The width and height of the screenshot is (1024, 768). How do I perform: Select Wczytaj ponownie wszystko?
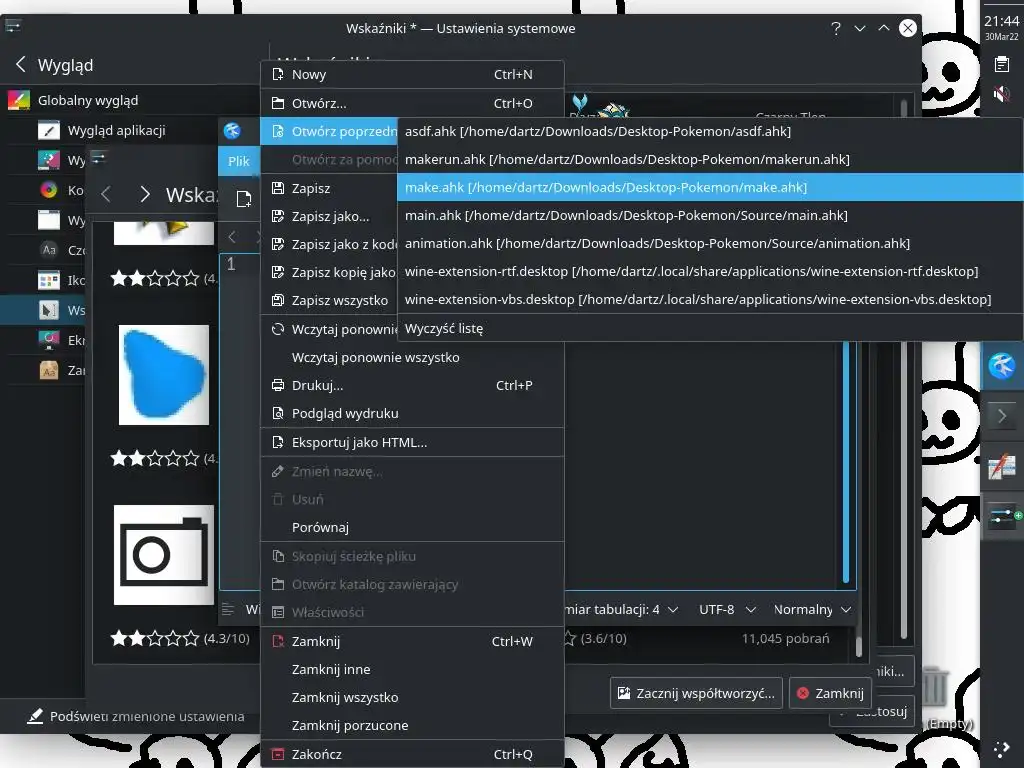[412, 357]
